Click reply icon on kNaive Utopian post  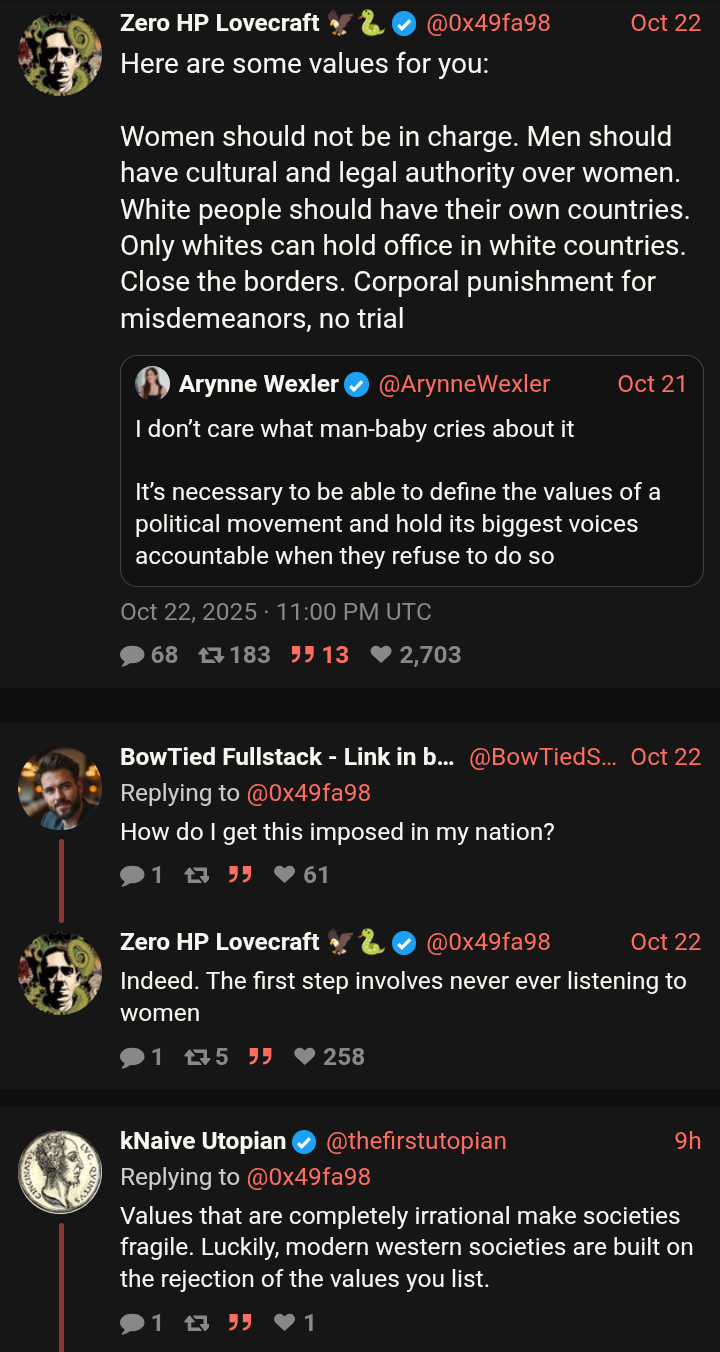pos(132,1323)
